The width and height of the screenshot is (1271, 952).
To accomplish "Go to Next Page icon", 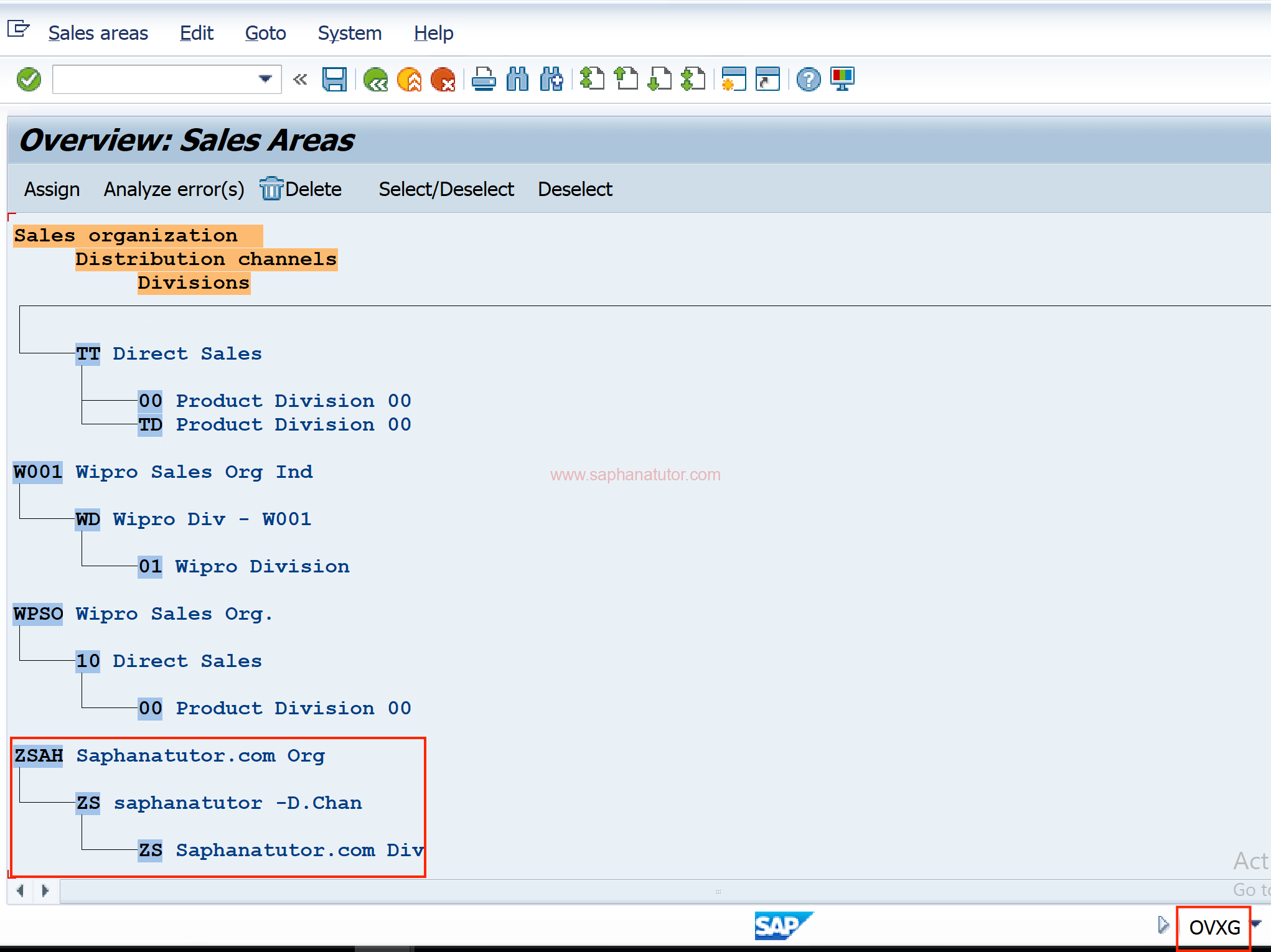I will point(659,80).
